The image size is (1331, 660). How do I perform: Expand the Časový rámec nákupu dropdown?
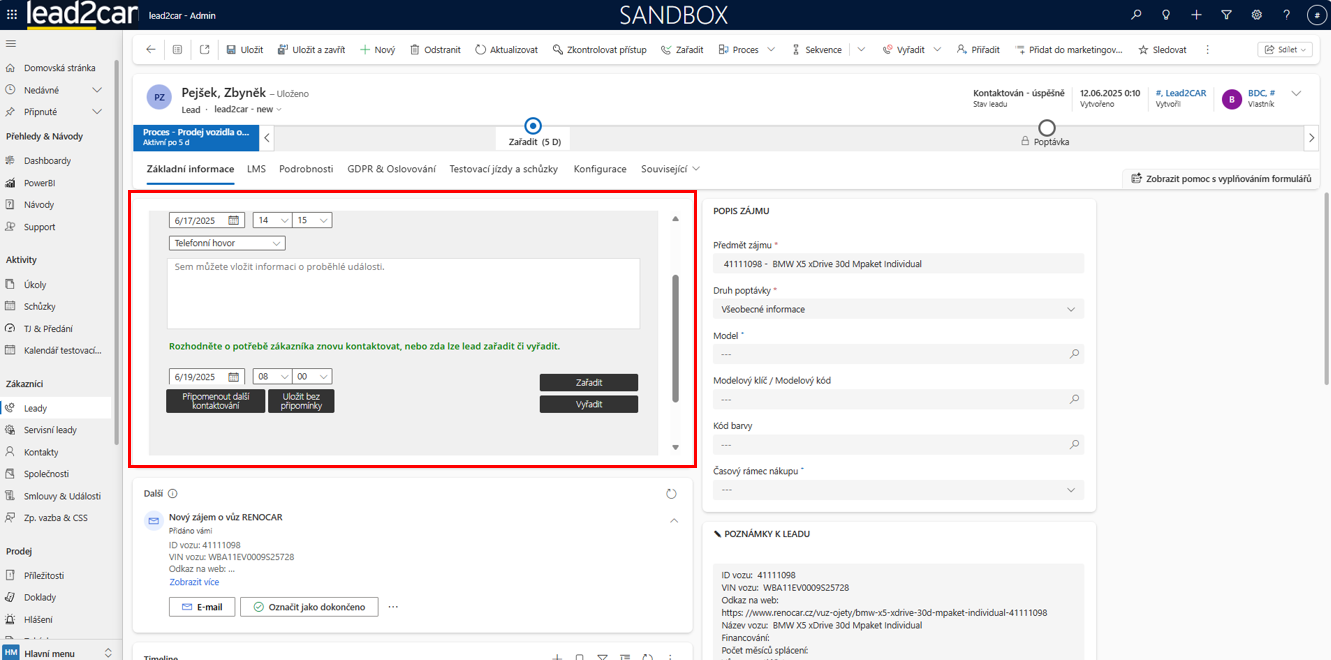898,490
